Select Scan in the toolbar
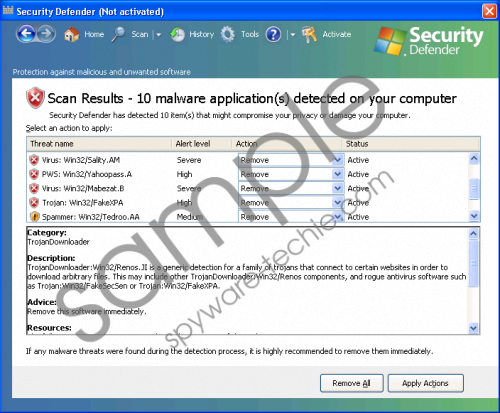 pos(140,34)
